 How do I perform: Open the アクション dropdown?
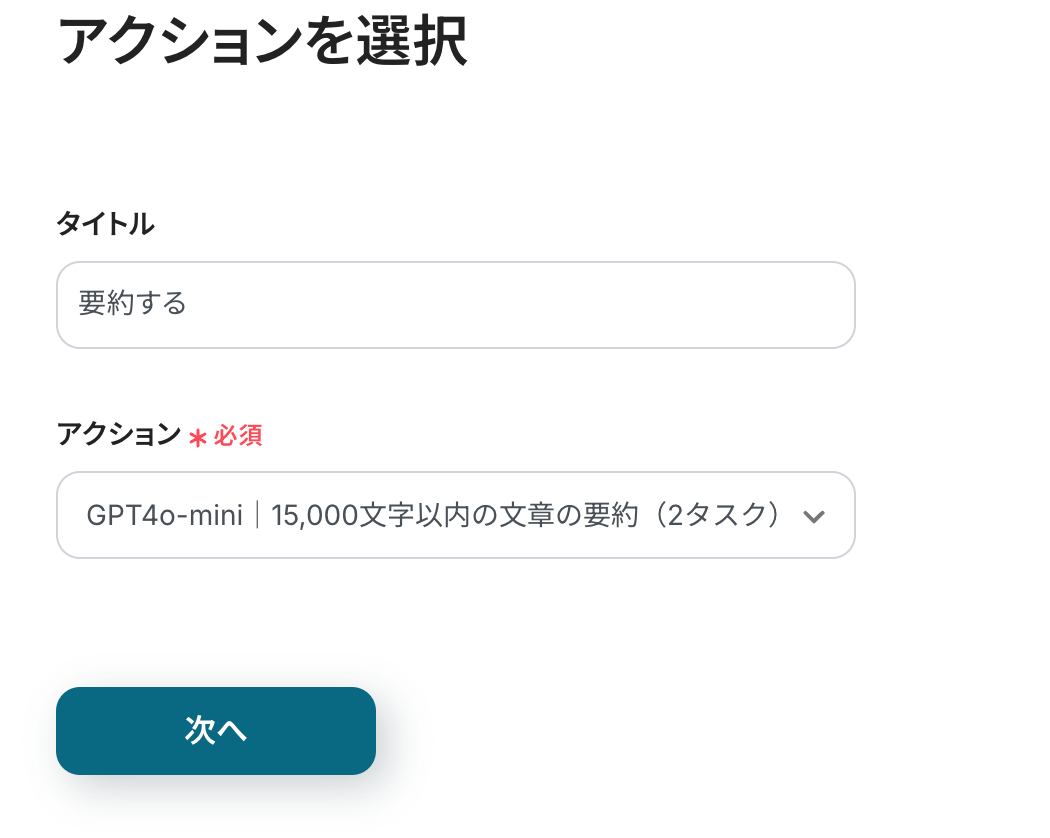[x=455, y=515]
